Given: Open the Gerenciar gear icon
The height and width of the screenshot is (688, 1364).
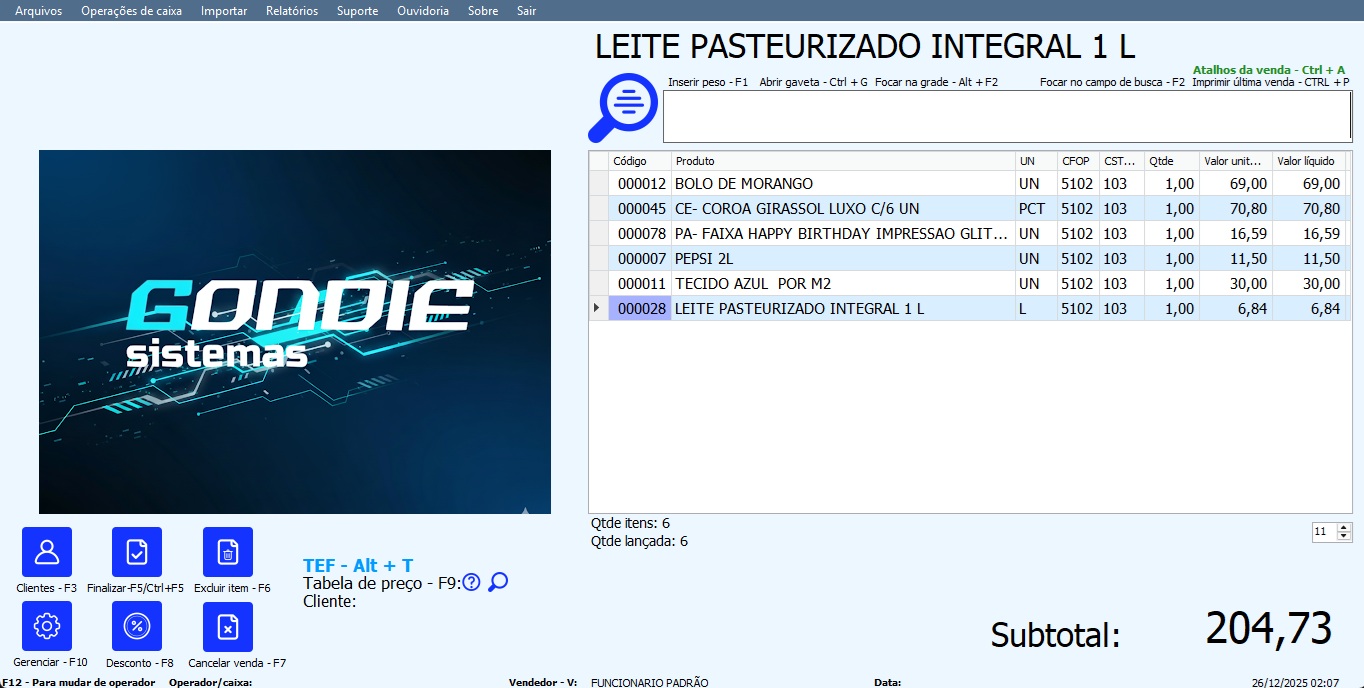Looking at the screenshot, I should pyautogui.click(x=47, y=627).
